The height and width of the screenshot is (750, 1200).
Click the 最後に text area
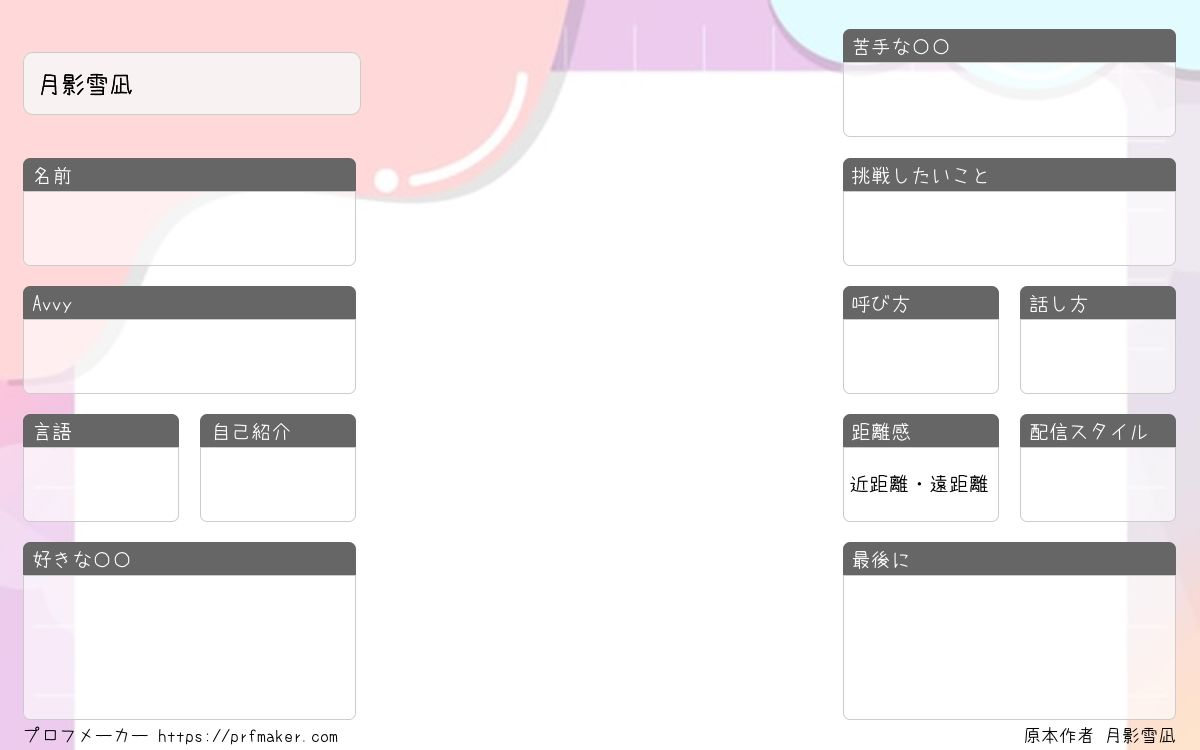[1009, 647]
